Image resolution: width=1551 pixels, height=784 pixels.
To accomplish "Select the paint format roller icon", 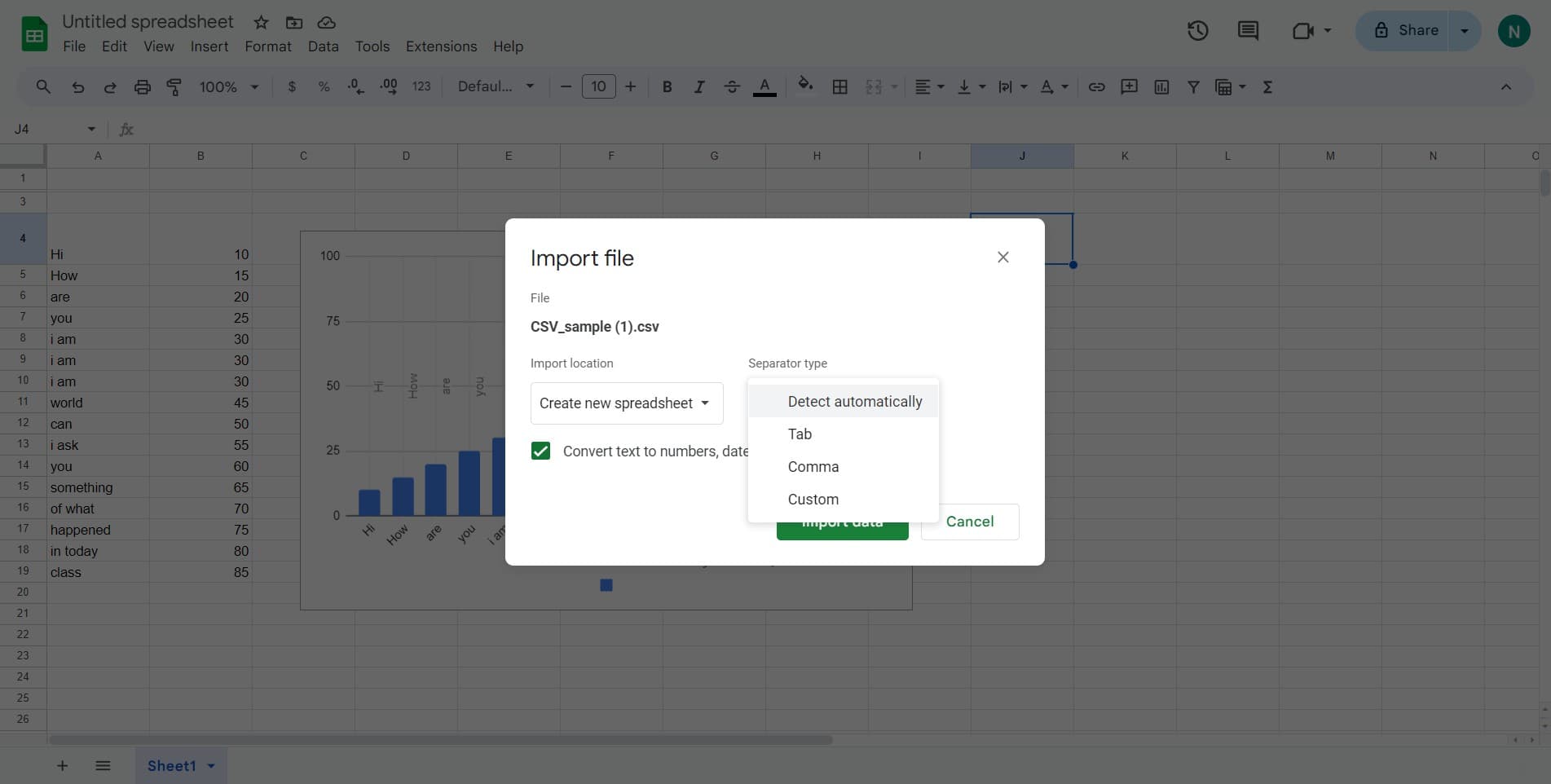I will [x=174, y=87].
